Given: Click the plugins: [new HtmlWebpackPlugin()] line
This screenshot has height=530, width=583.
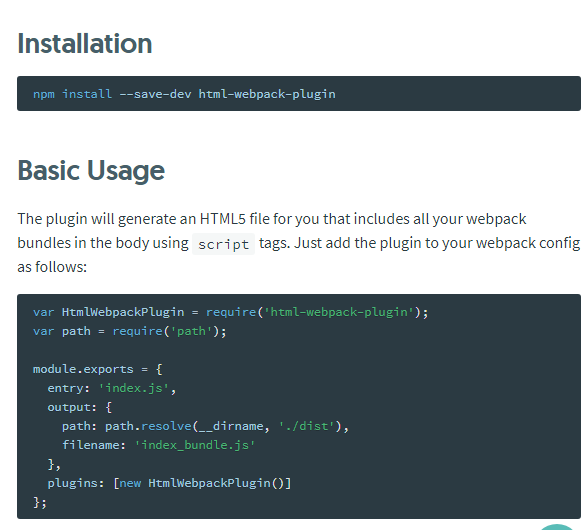Looking at the screenshot, I should coord(169,483).
